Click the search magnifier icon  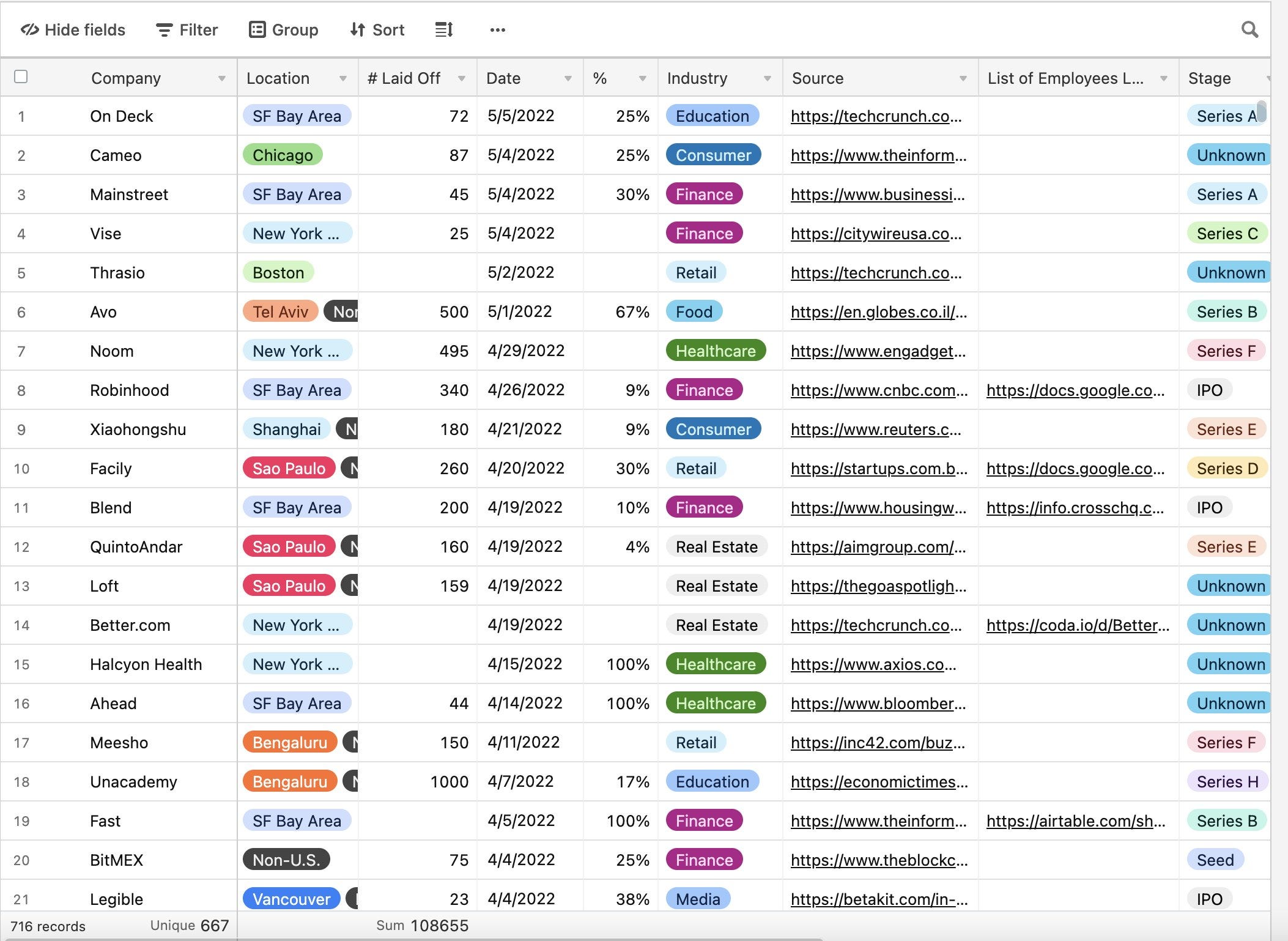pyautogui.click(x=1249, y=29)
